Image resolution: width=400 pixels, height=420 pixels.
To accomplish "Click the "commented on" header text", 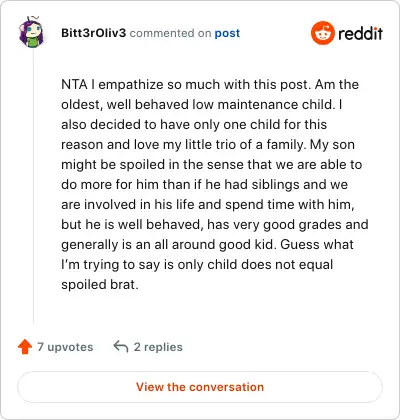I will [170, 33].
